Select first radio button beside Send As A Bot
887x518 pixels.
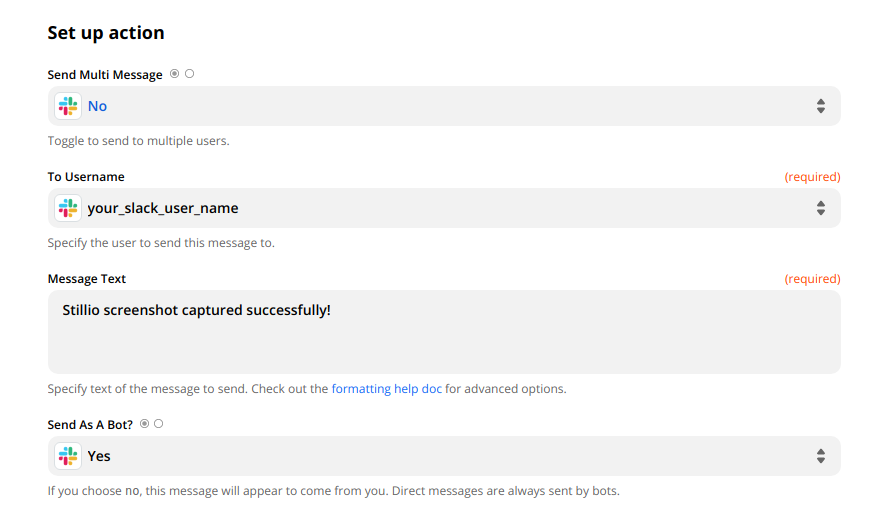[x=145, y=424]
